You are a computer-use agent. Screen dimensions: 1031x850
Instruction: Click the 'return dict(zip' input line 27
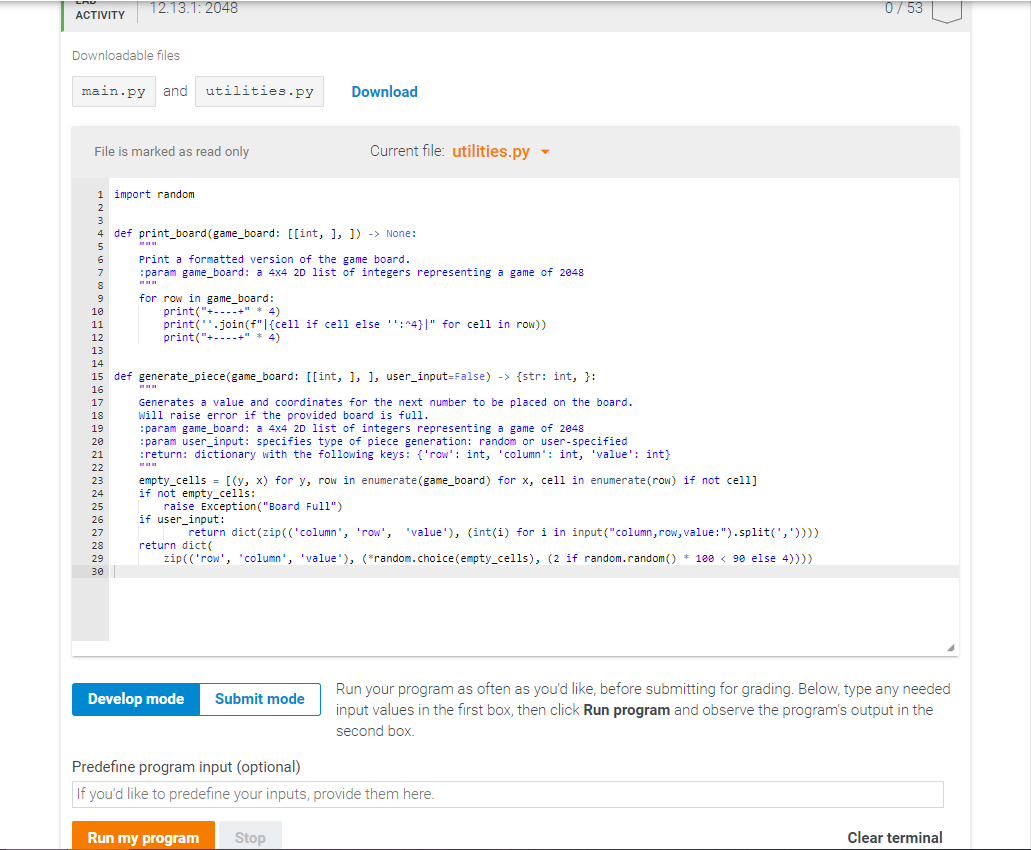pyautogui.click(x=504, y=532)
